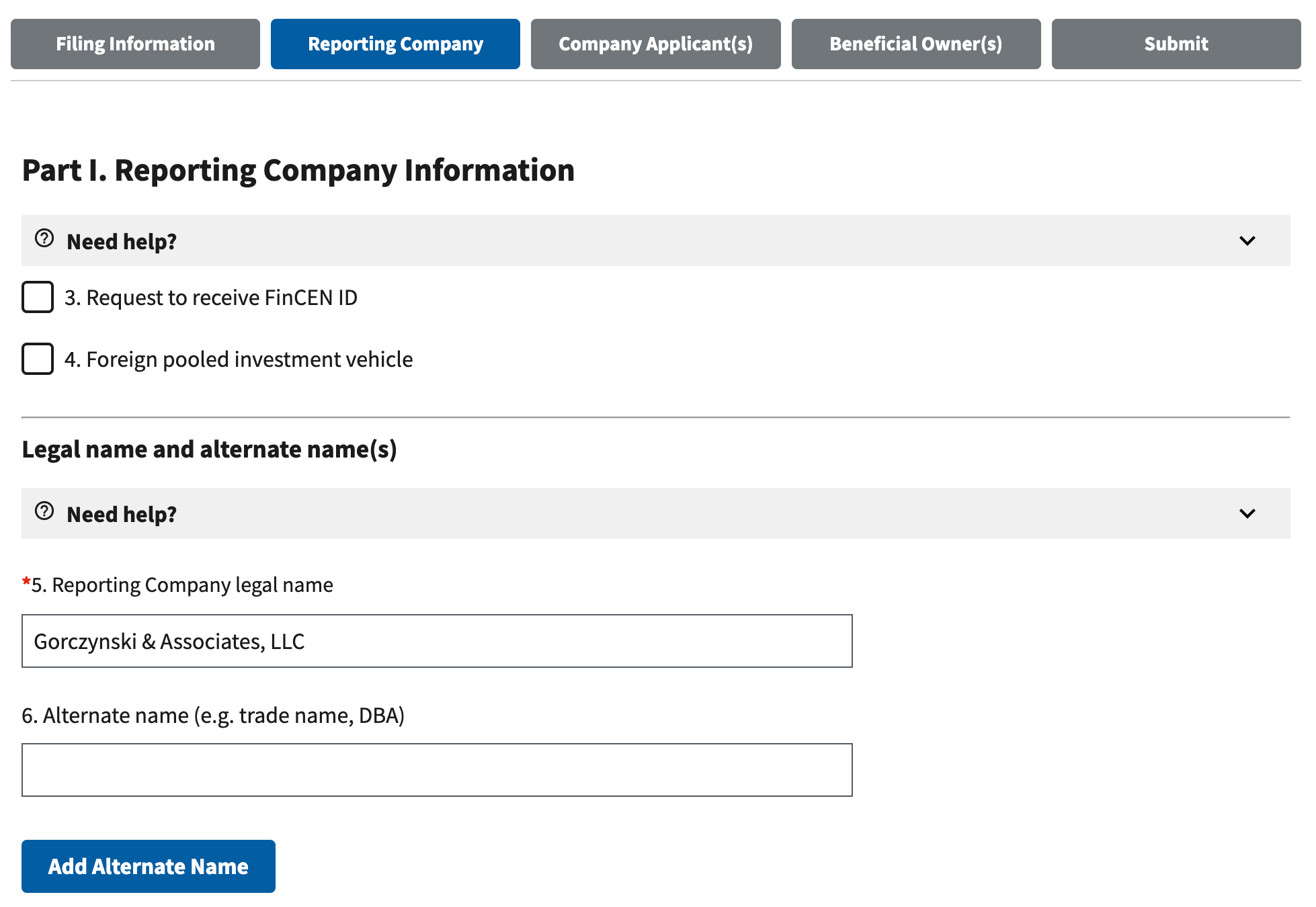Click 'Request to receive FinCEN ID' label text
Viewport: 1316px width, 907px height.
click(x=211, y=298)
